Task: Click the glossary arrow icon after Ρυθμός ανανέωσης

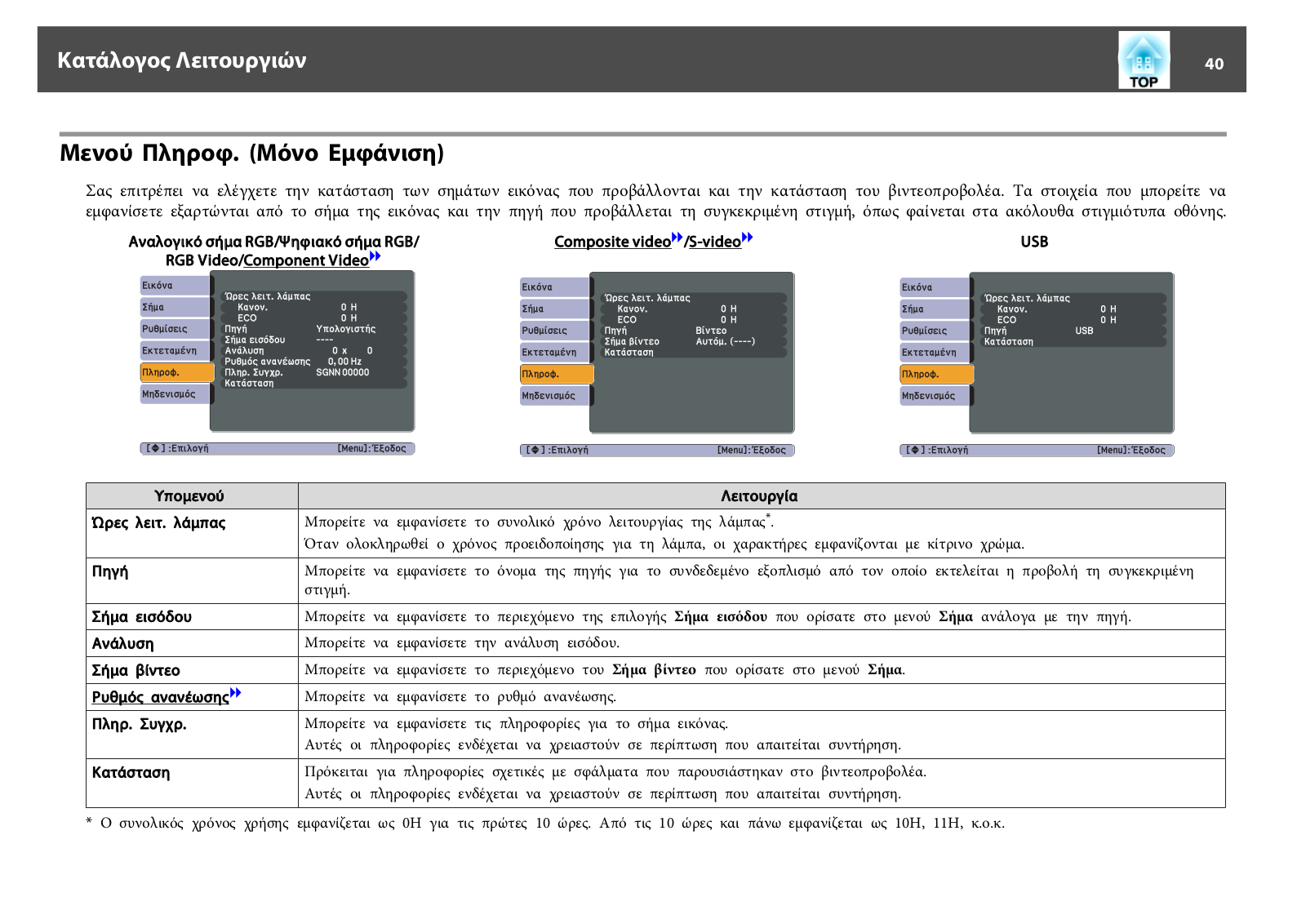Action: pyautogui.click(x=235, y=693)
